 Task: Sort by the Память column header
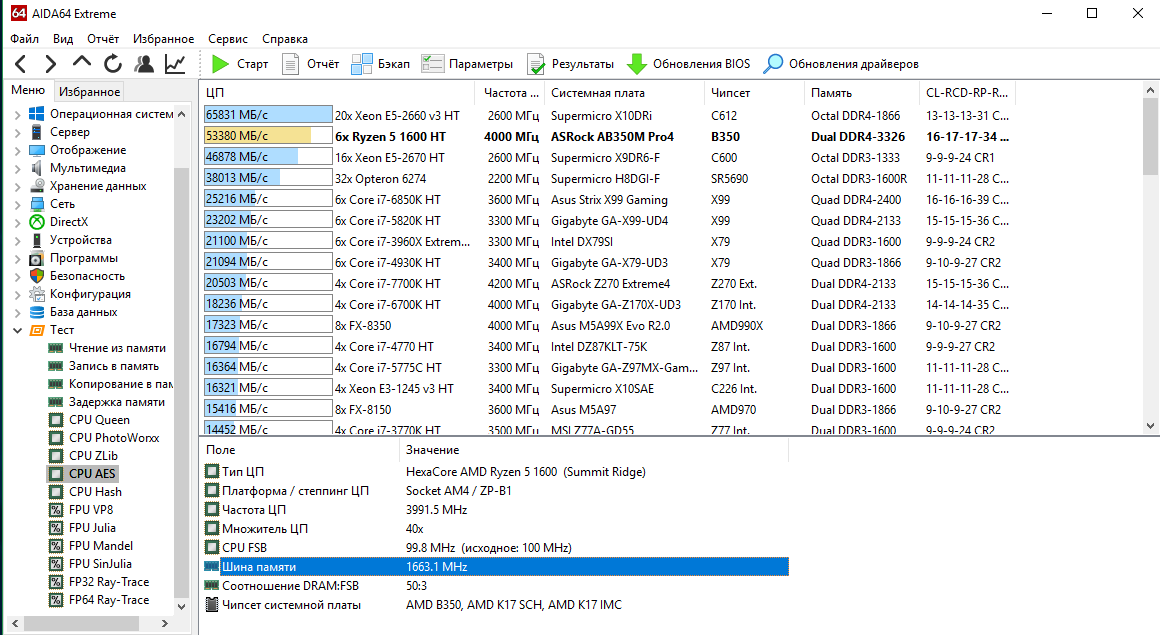[861, 93]
